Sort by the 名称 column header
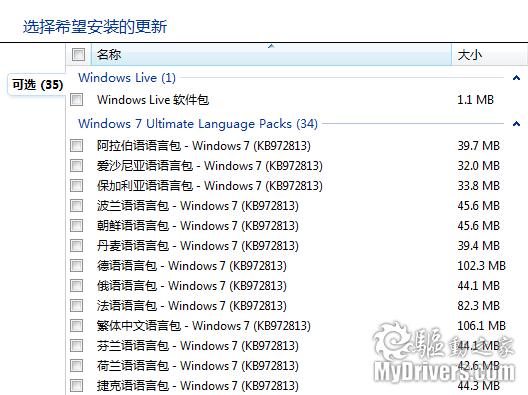The height and width of the screenshot is (395, 528). click(271, 54)
